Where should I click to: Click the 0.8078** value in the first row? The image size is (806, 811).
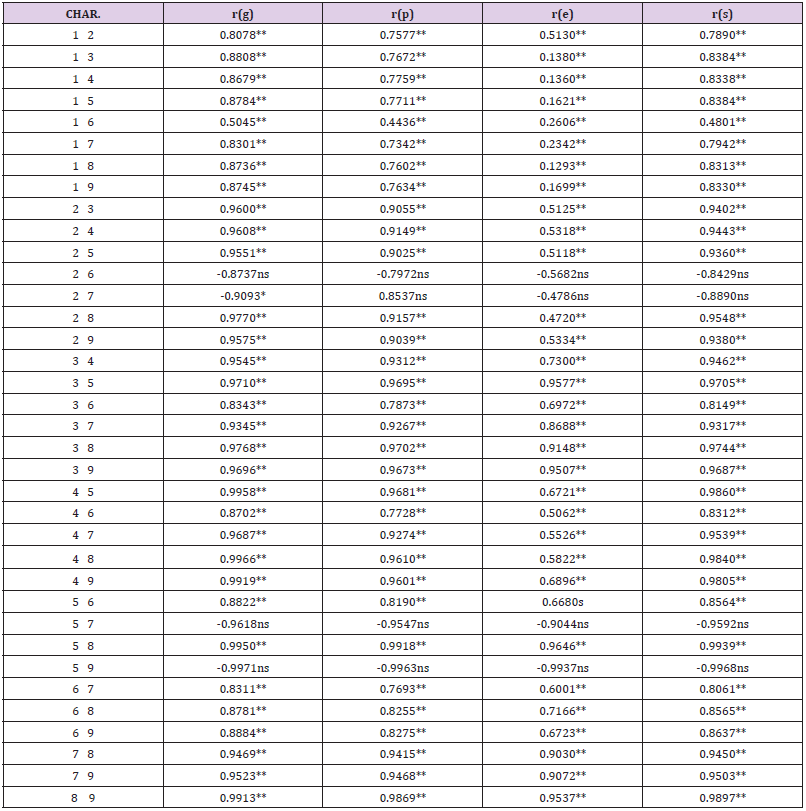[x=242, y=36]
